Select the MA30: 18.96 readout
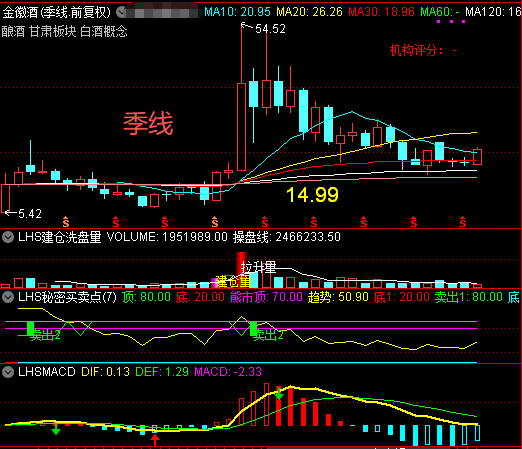Screen dimensions: 522x449 (381, 12)
